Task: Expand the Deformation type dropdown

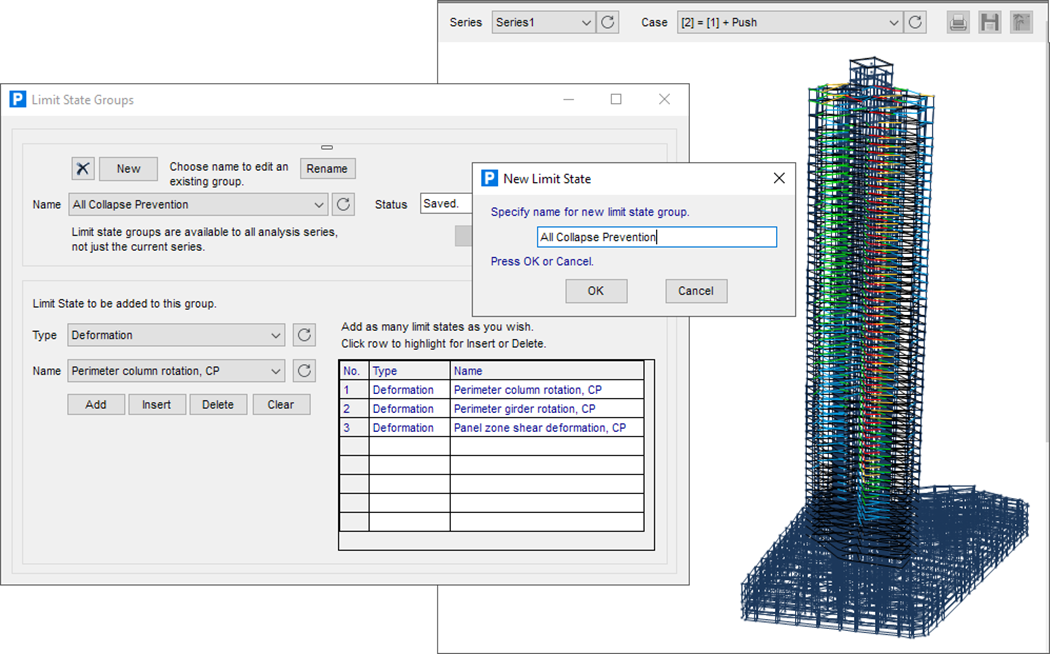Action: point(276,335)
